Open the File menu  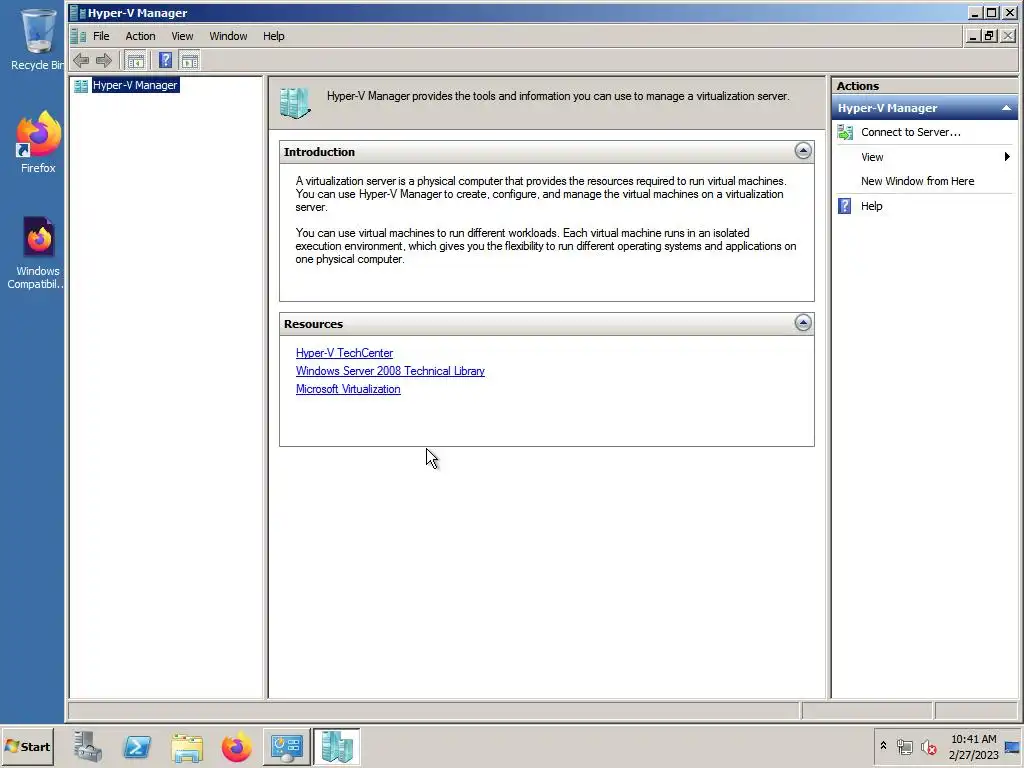pyautogui.click(x=101, y=36)
